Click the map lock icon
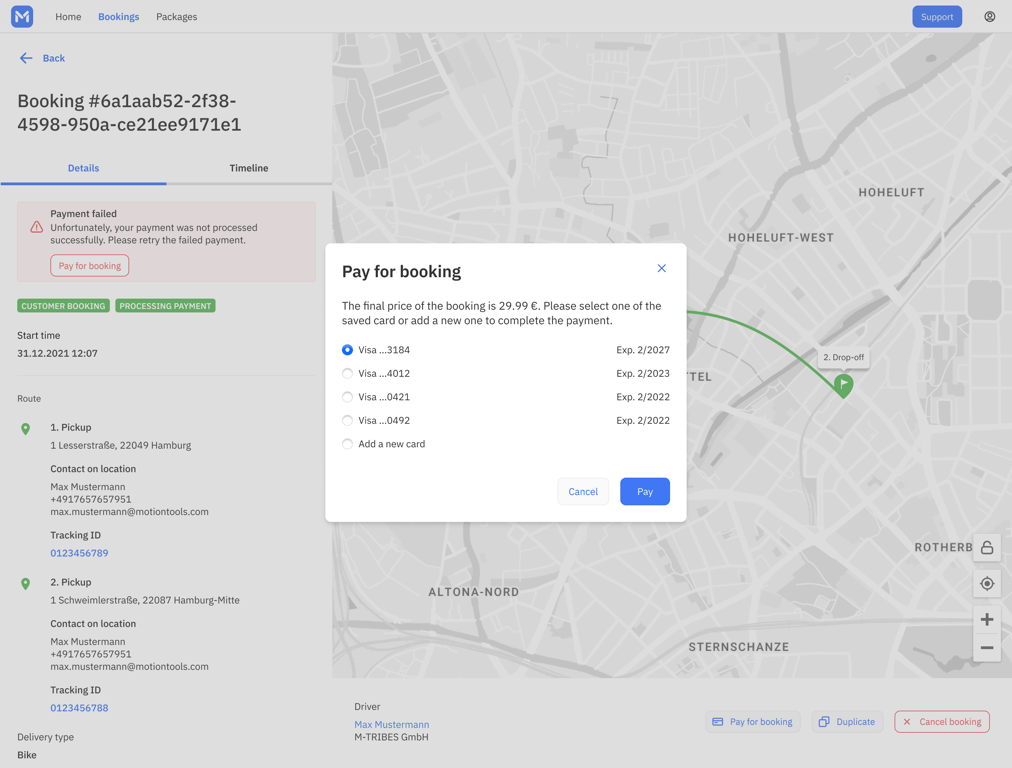The image size is (1012, 768). (987, 547)
